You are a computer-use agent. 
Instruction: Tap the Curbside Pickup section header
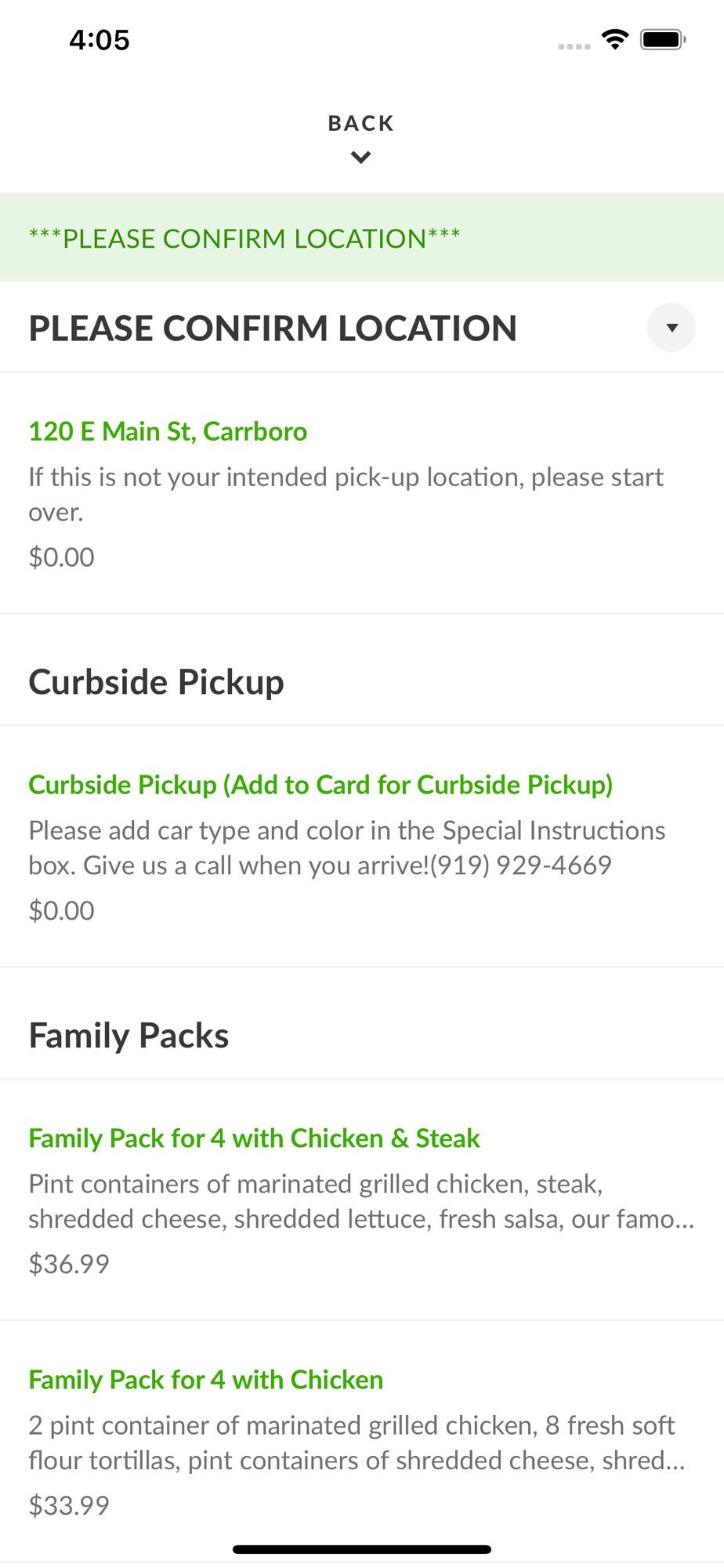[157, 681]
